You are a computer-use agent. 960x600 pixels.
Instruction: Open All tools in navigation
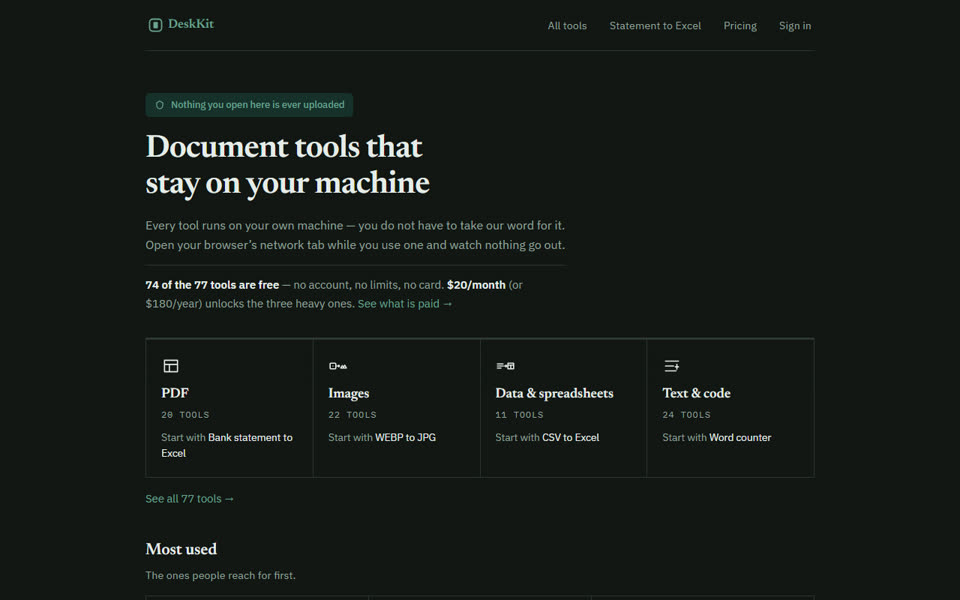point(567,26)
